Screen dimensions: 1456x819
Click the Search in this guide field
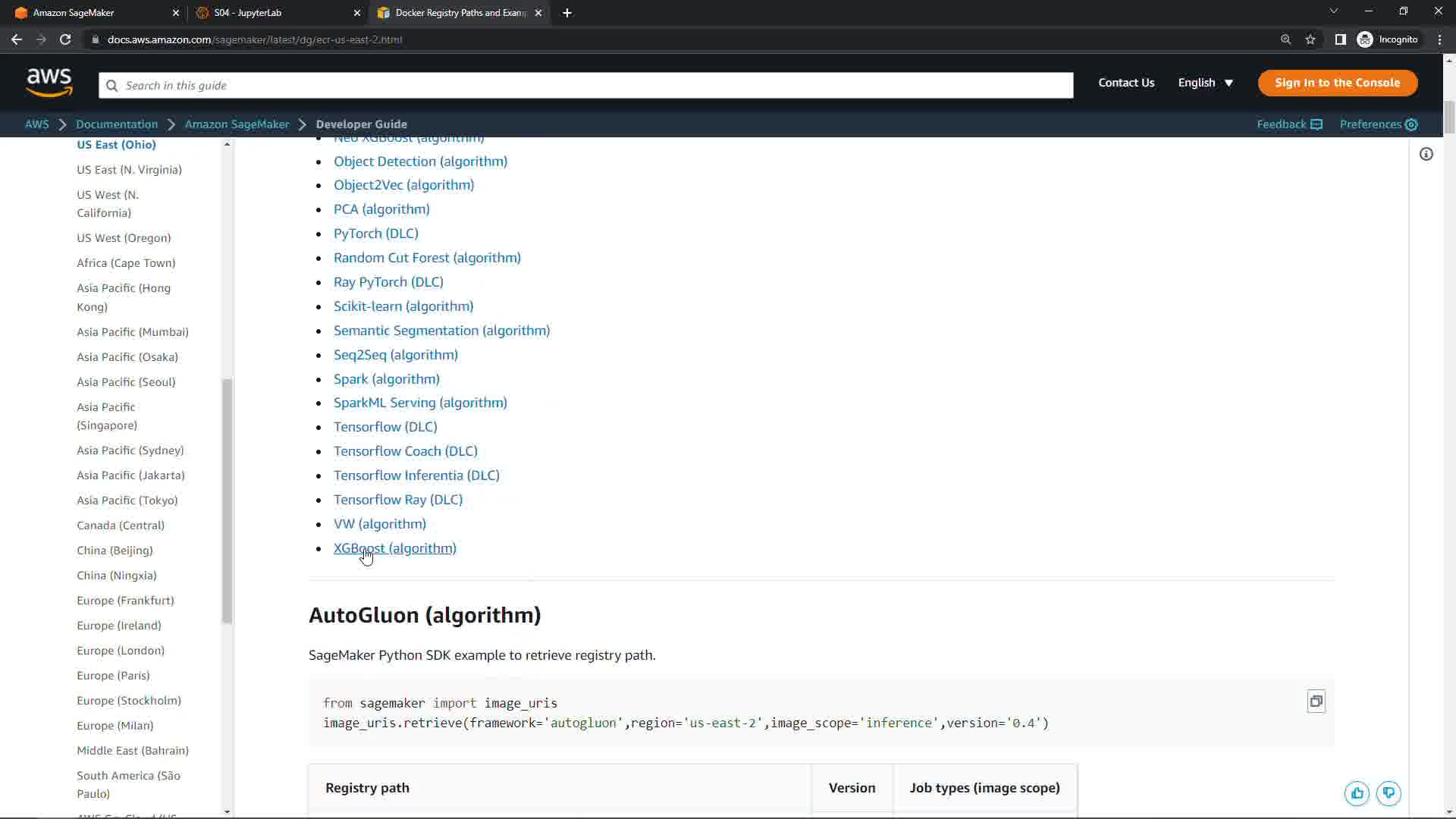click(x=585, y=86)
